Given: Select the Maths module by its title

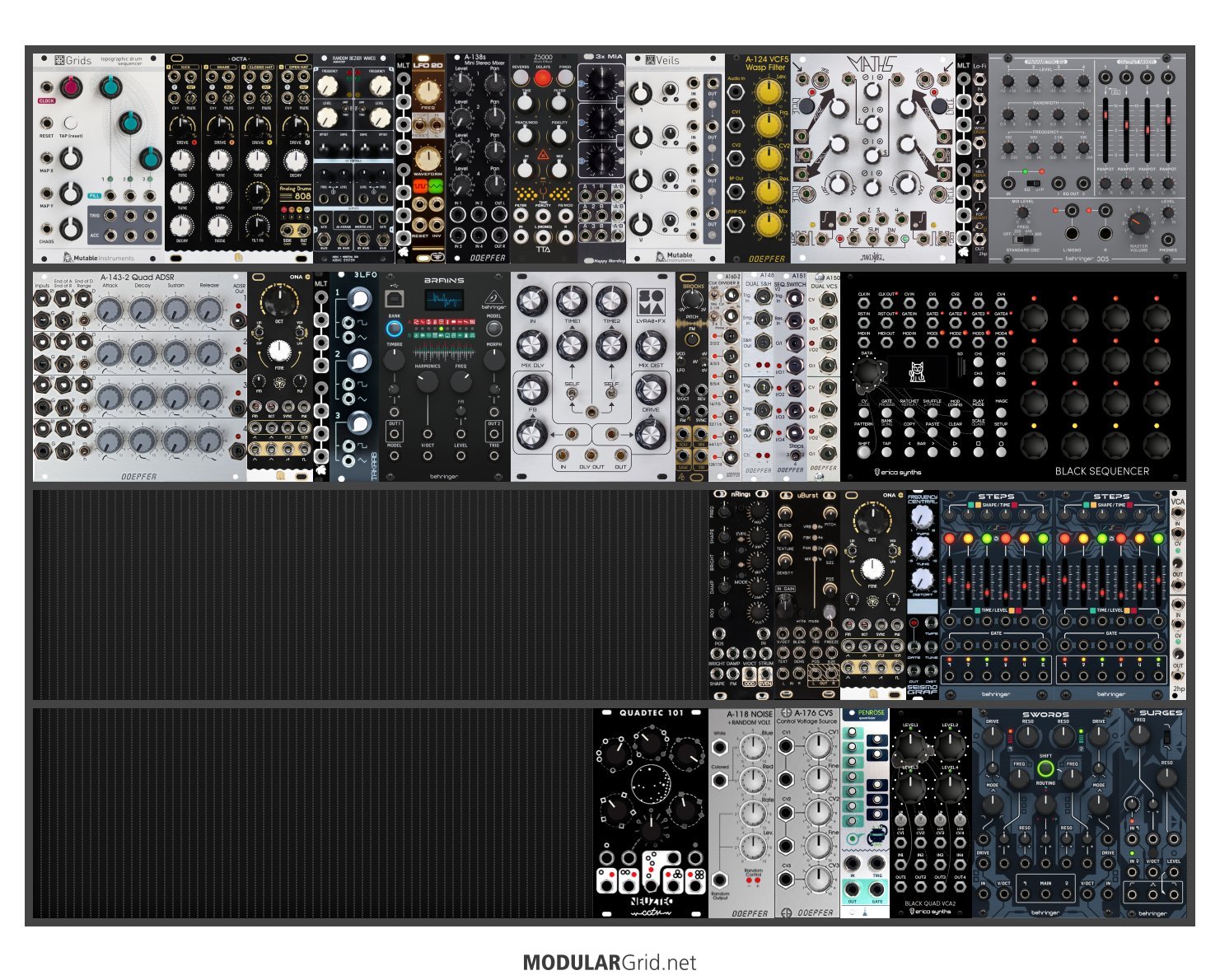Looking at the screenshot, I should (x=873, y=64).
